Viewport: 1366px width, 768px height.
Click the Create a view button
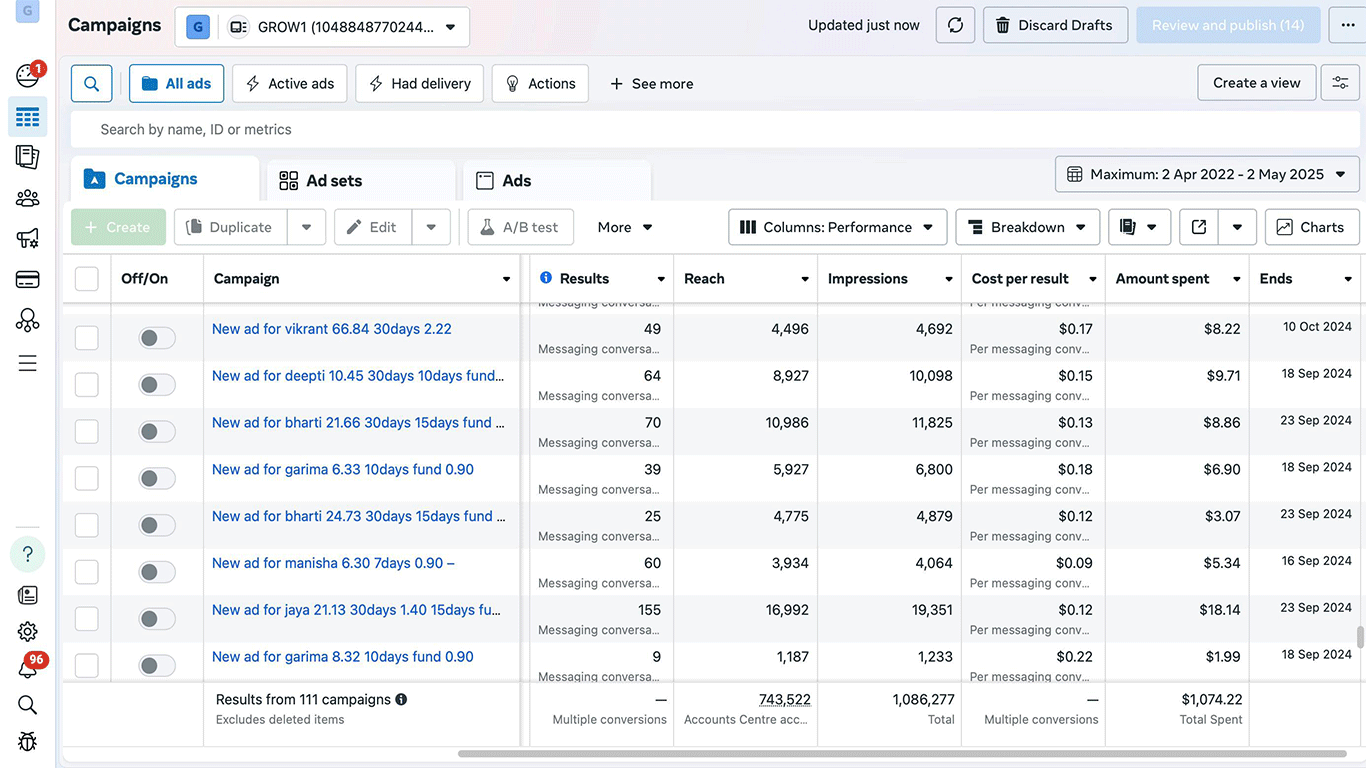coord(1257,83)
